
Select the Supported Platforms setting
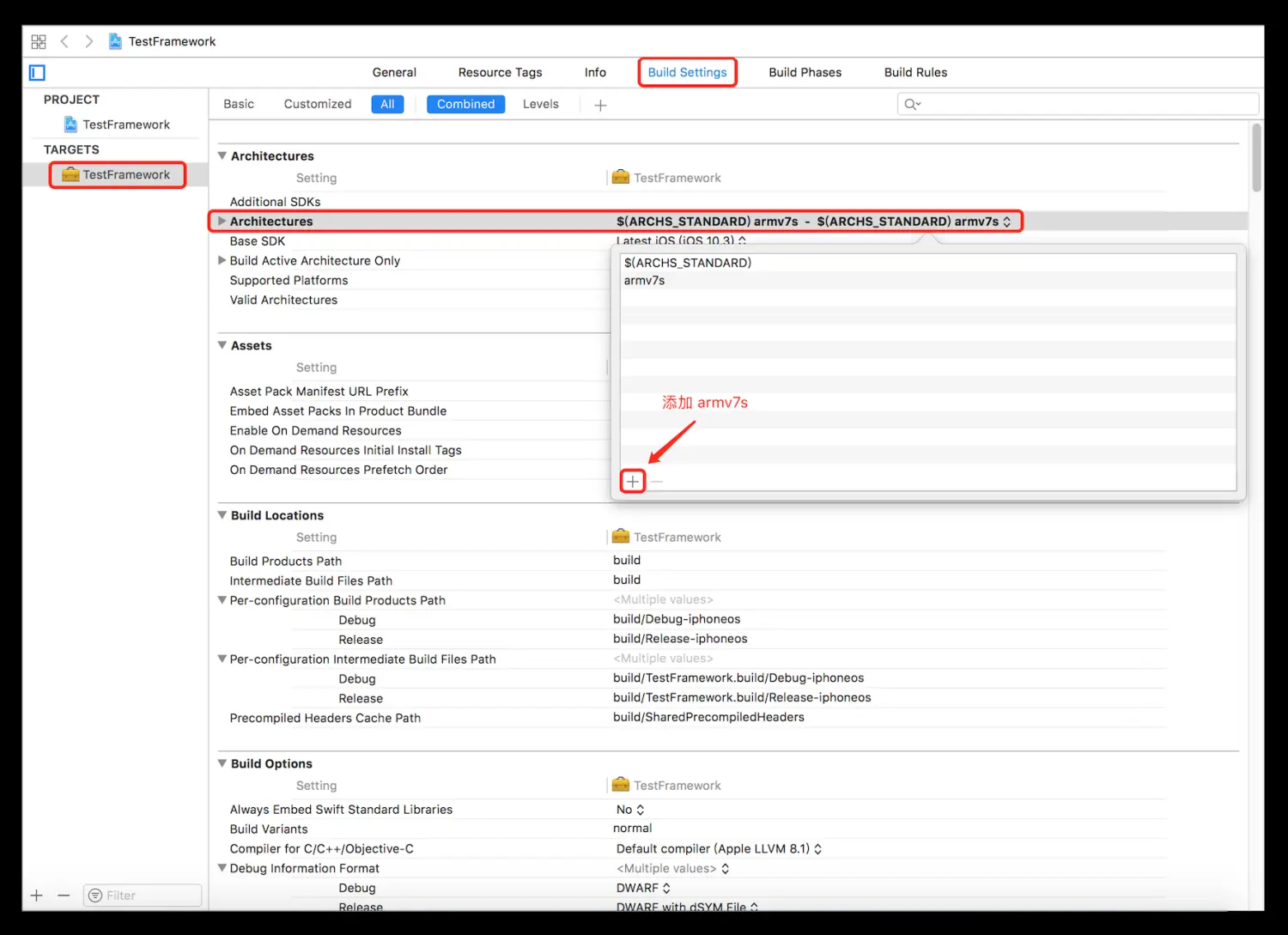click(289, 280)
